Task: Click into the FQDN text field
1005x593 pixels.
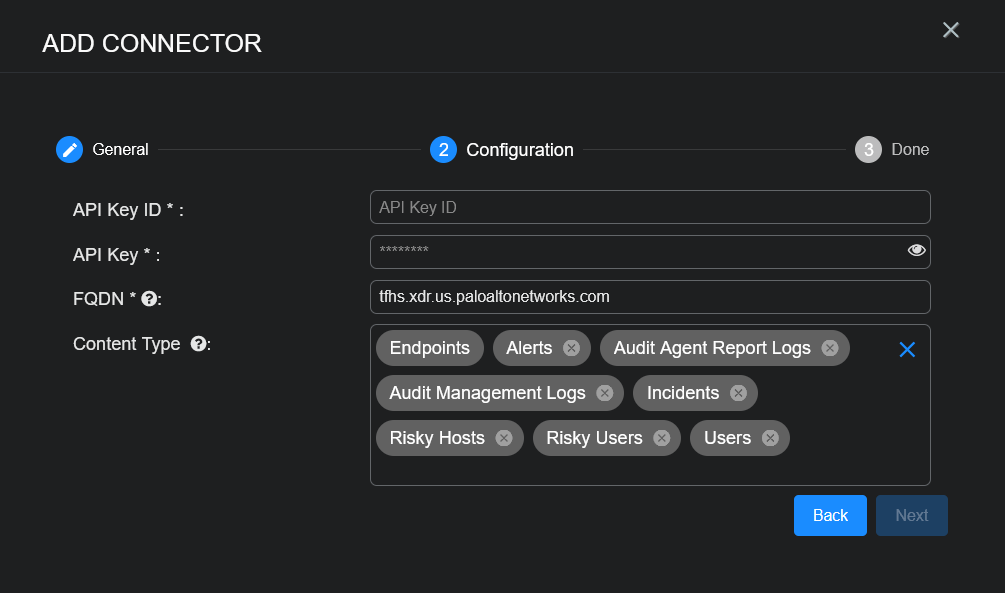Action: pyautogui.click(x=650, y=297)
